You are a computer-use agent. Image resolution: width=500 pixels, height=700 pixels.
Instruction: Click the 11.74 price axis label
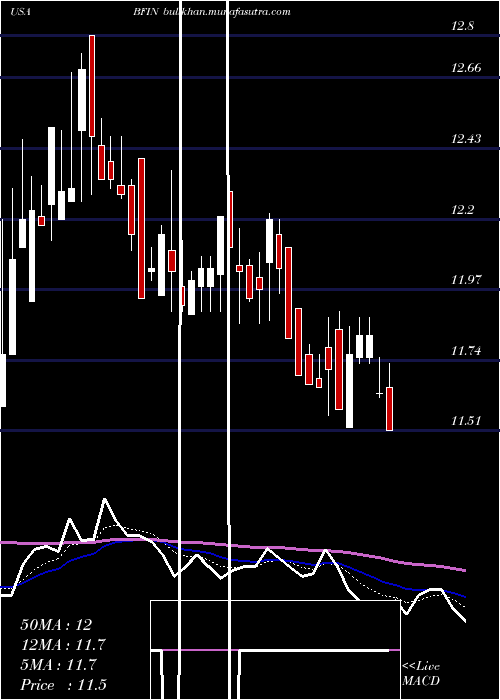[x=466, y=351]
